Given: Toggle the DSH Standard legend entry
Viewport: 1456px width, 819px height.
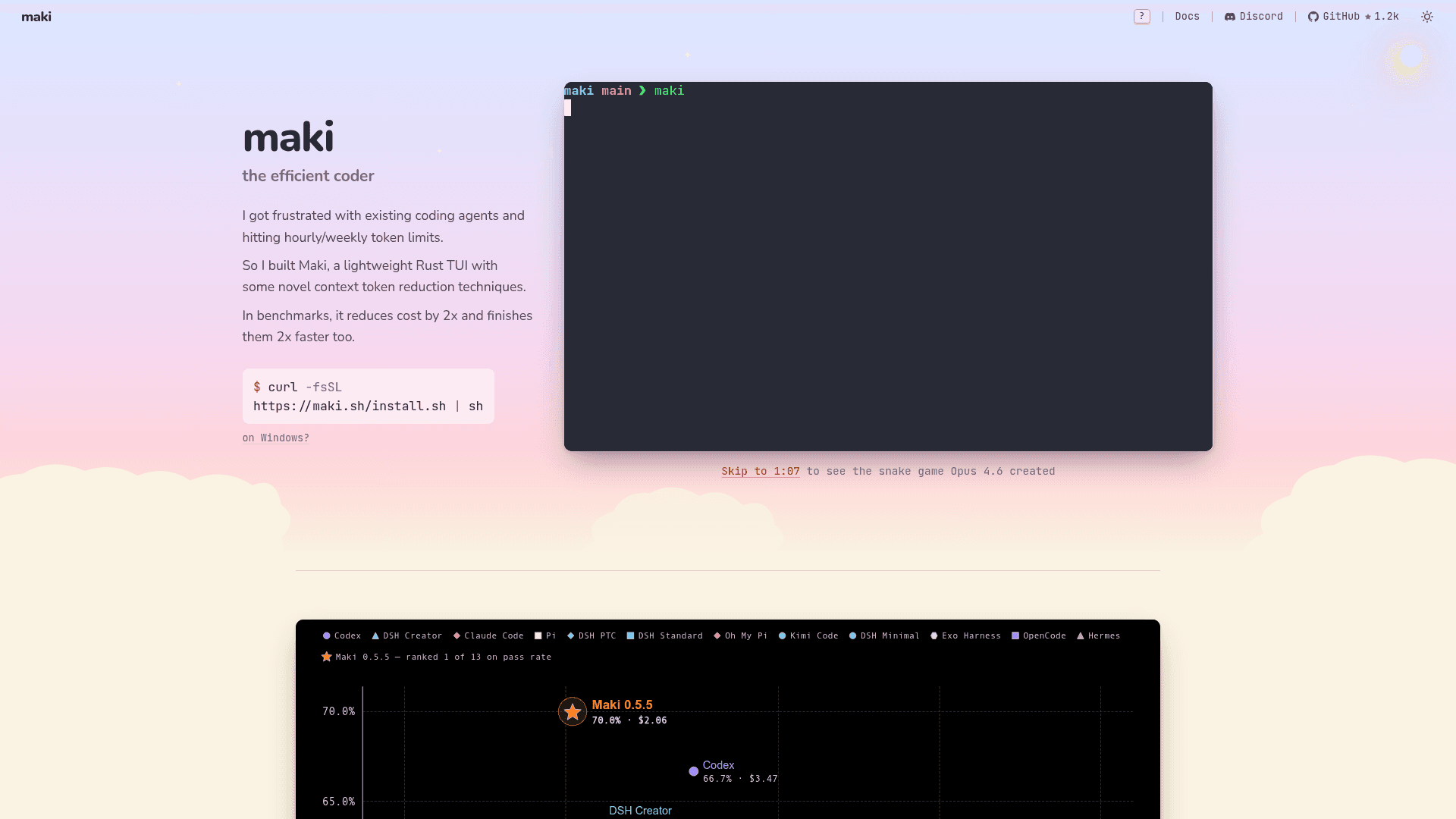Looking at the screenshot, I should click(x=665, y=636).
